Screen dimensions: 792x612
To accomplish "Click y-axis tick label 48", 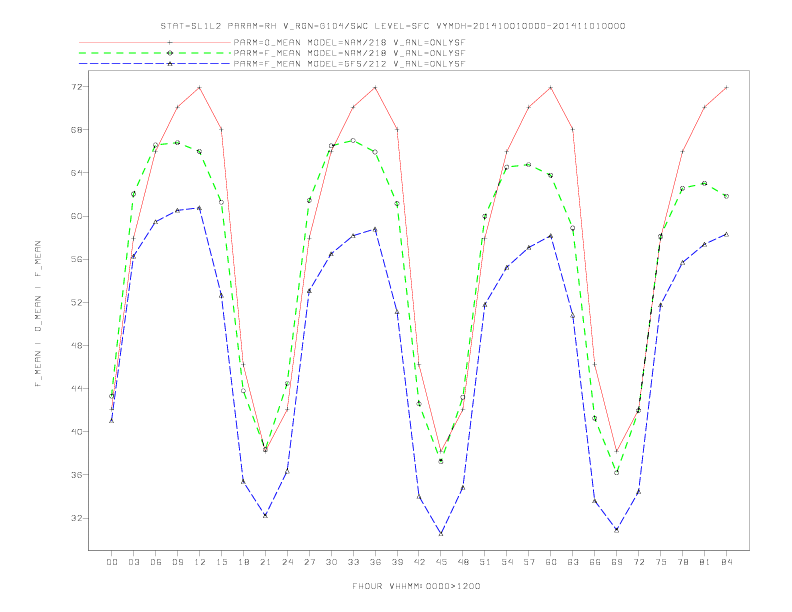I will point(76,346).
